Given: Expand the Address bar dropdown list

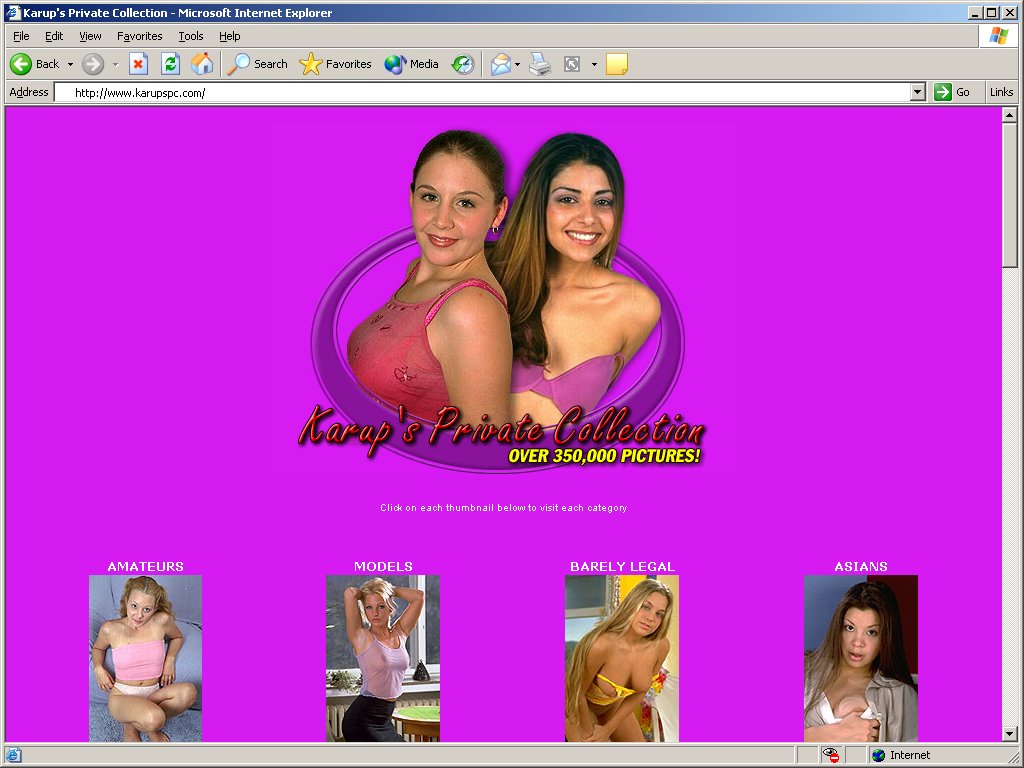Looking at the screenshot, I should (918, 92).
